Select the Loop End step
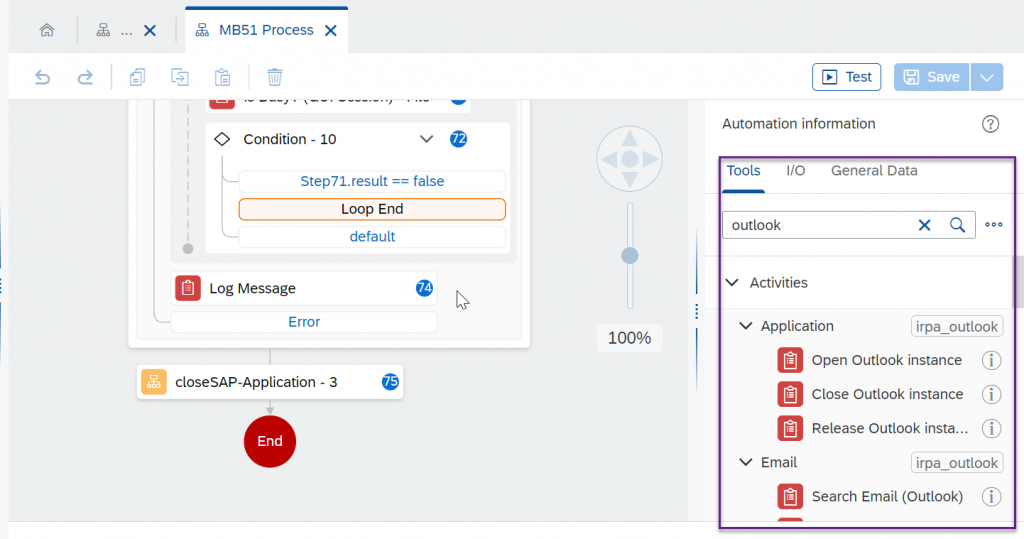 tap(372, 209)
